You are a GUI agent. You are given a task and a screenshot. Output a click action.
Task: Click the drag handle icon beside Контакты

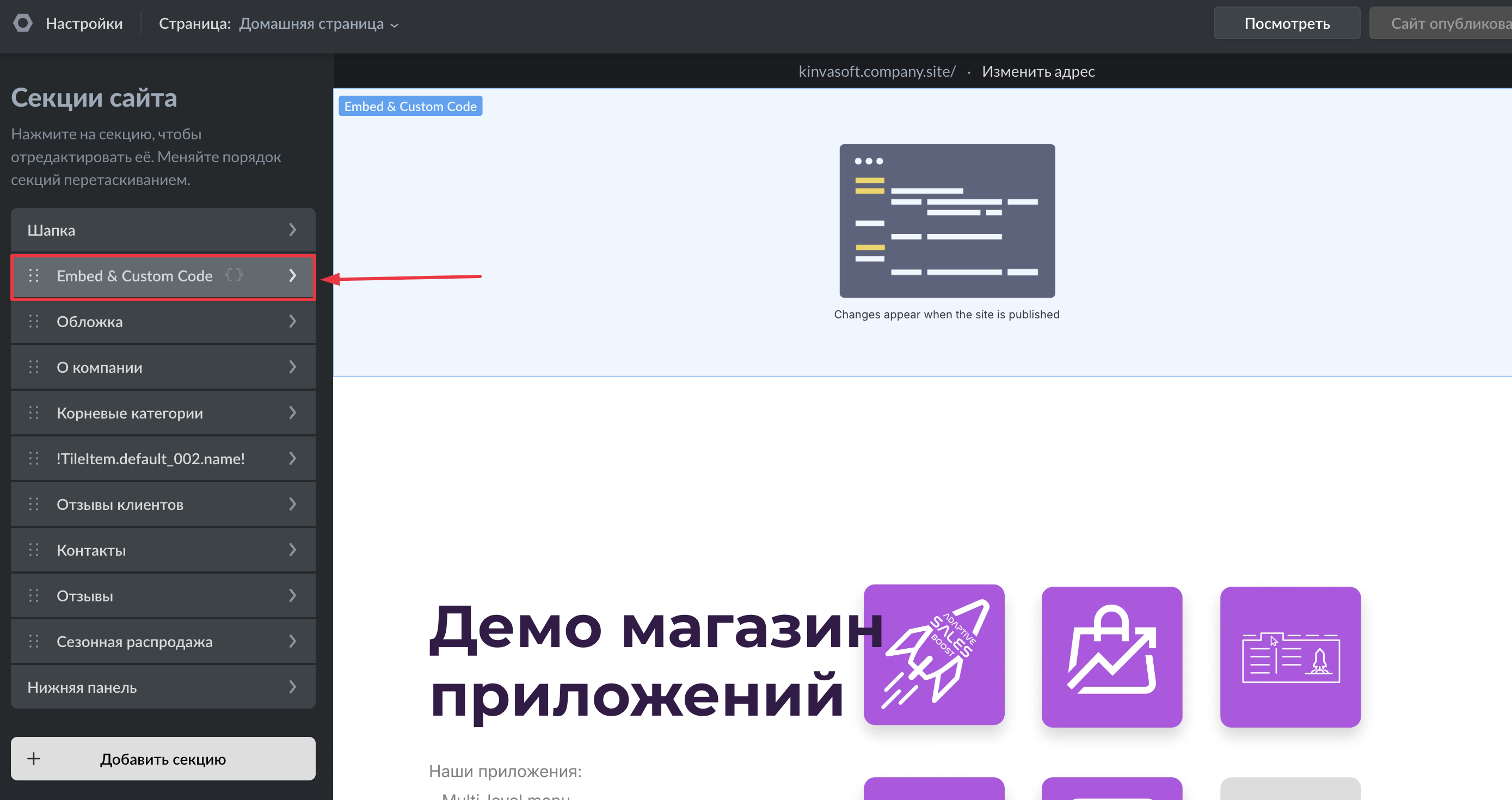(x=34, y=550)
